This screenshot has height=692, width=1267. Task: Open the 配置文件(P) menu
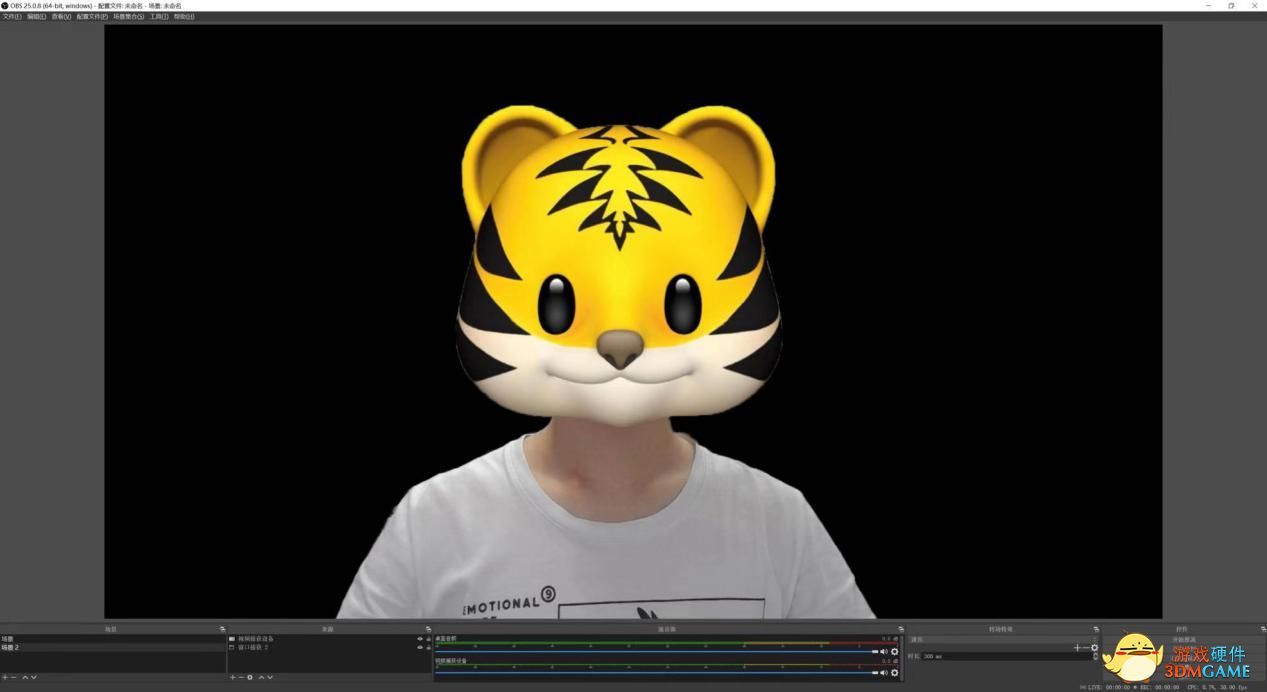tap(92, 17)
